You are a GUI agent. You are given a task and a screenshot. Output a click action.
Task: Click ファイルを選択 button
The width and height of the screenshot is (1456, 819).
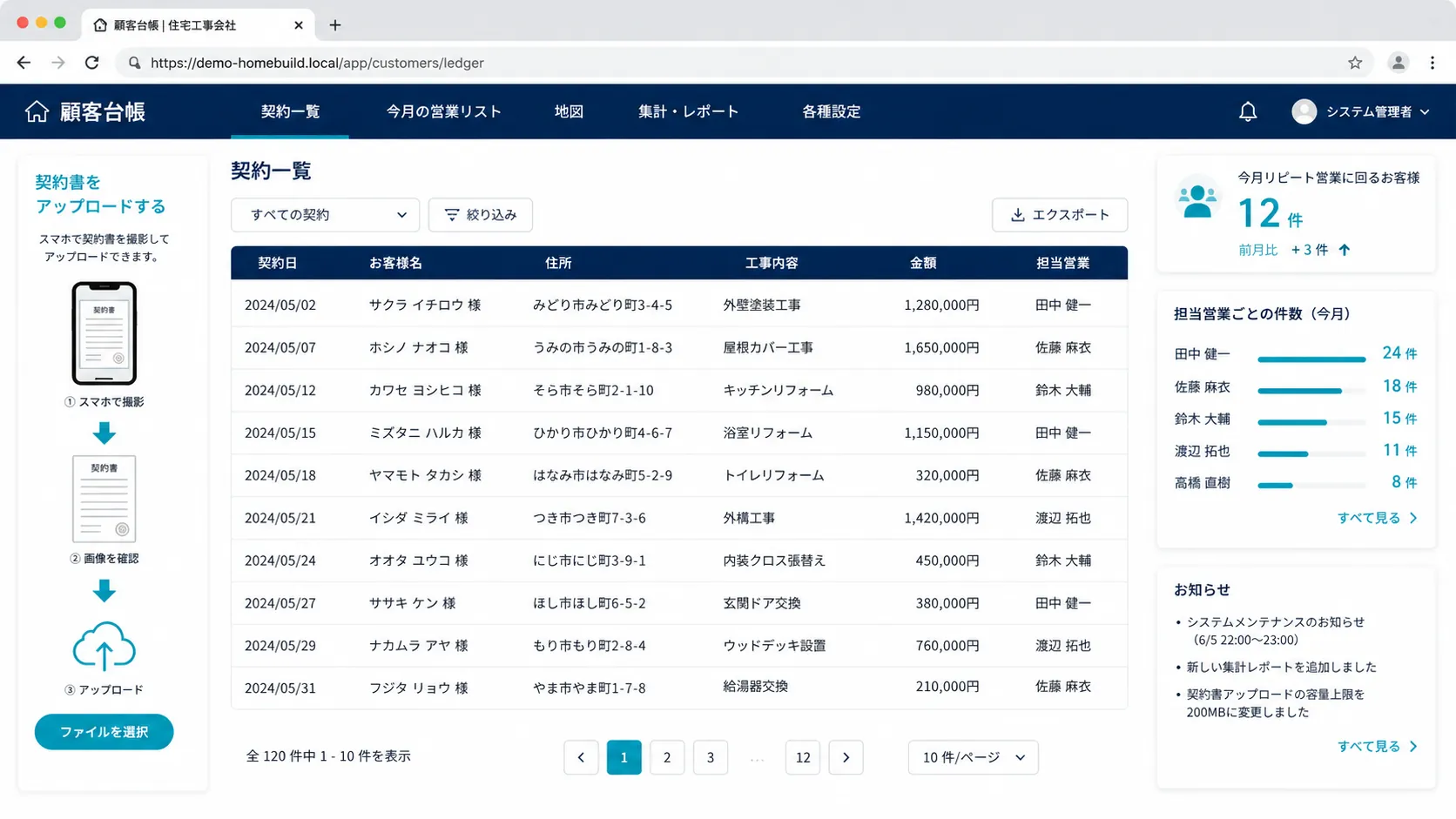[x=104, y=732]
